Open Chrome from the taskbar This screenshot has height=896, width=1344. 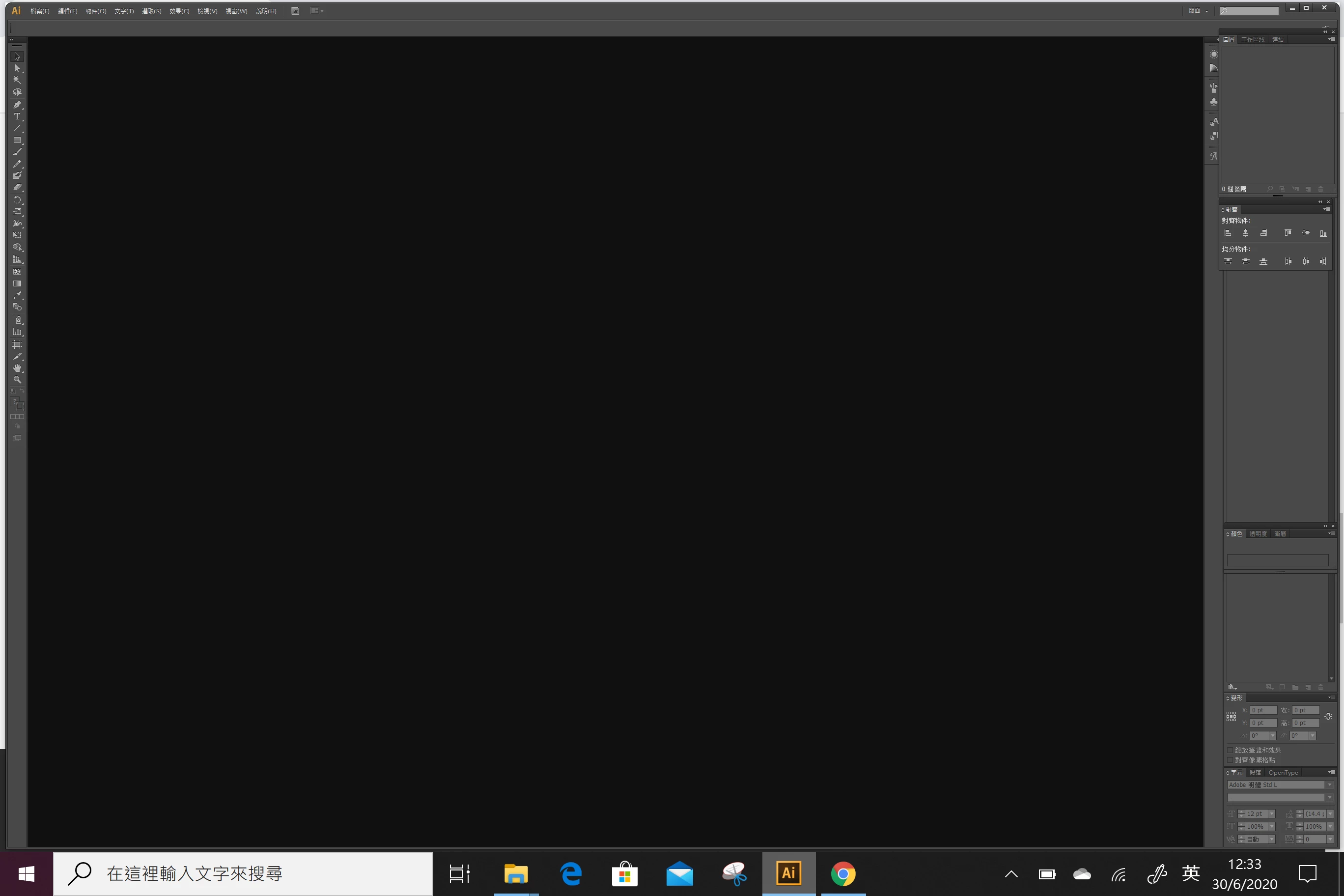(843, 873)
